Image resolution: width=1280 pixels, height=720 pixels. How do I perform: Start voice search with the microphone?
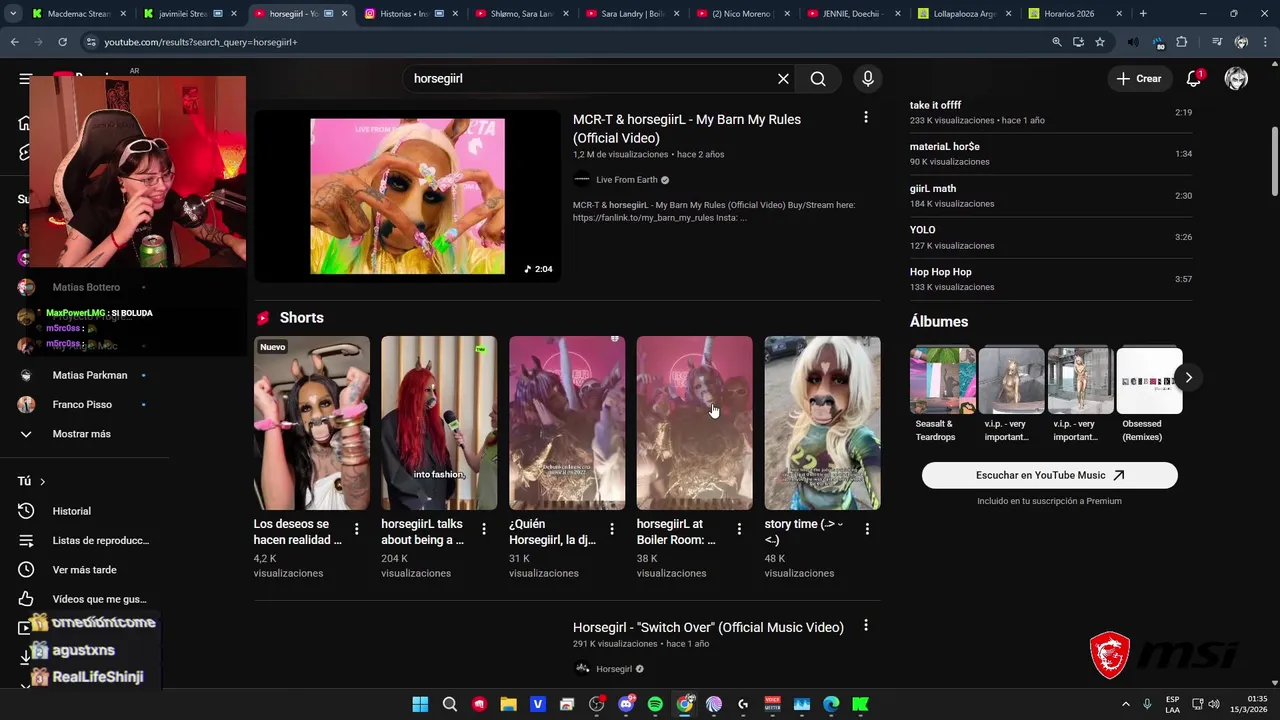click(867, 79)
